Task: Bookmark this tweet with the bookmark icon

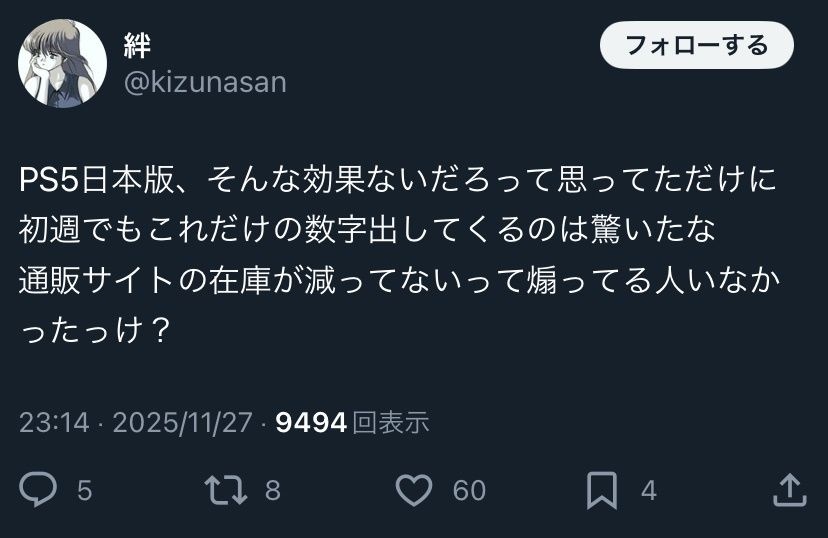Action: click(x=601, y=489)
